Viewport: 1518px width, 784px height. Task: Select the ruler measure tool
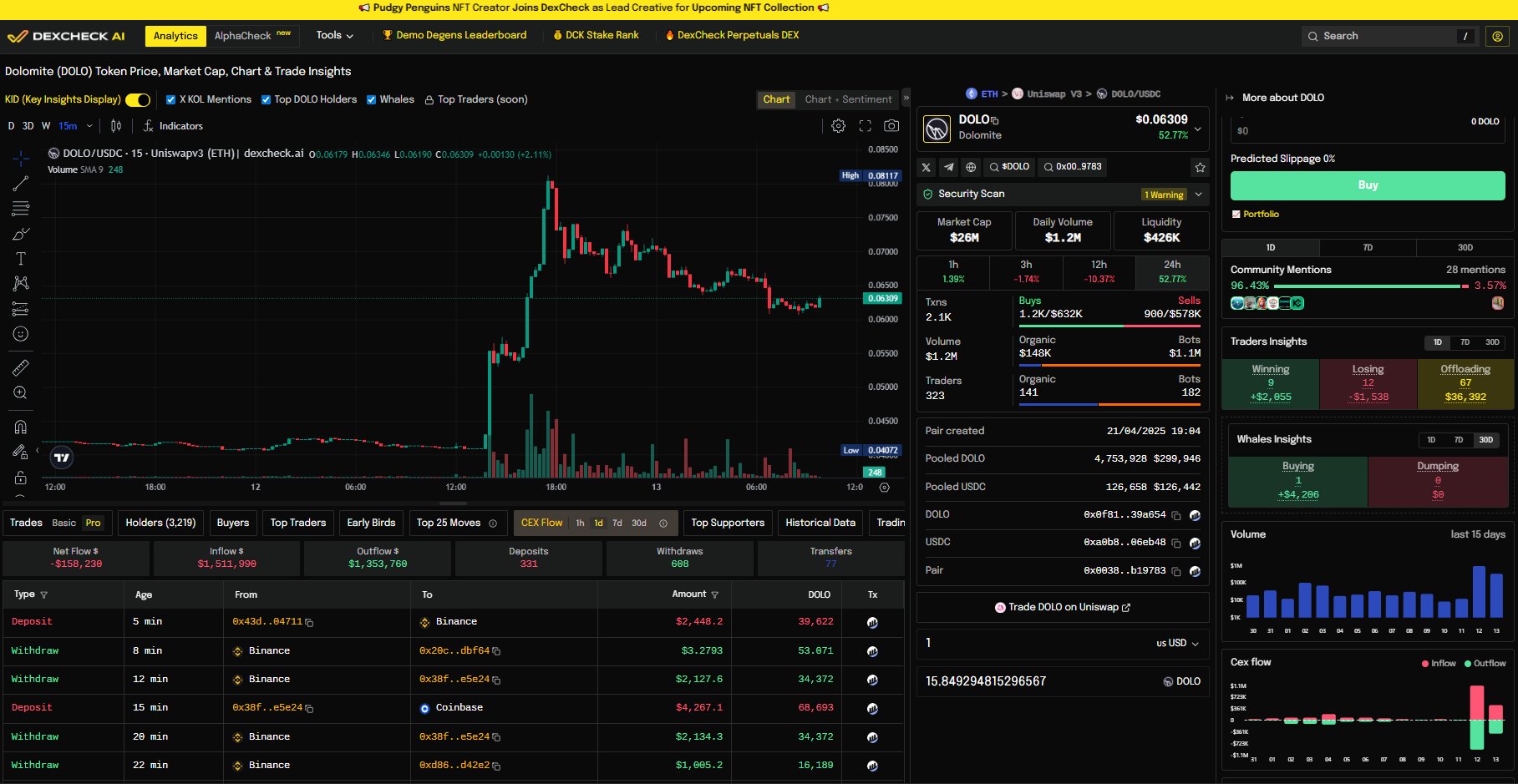(x=21, y=367)
